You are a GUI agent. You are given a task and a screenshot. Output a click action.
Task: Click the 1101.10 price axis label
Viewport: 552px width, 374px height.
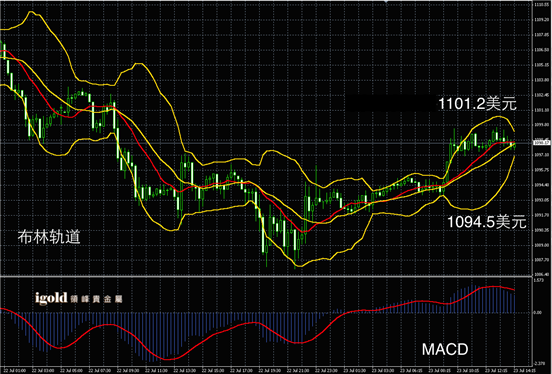[542, 110]
